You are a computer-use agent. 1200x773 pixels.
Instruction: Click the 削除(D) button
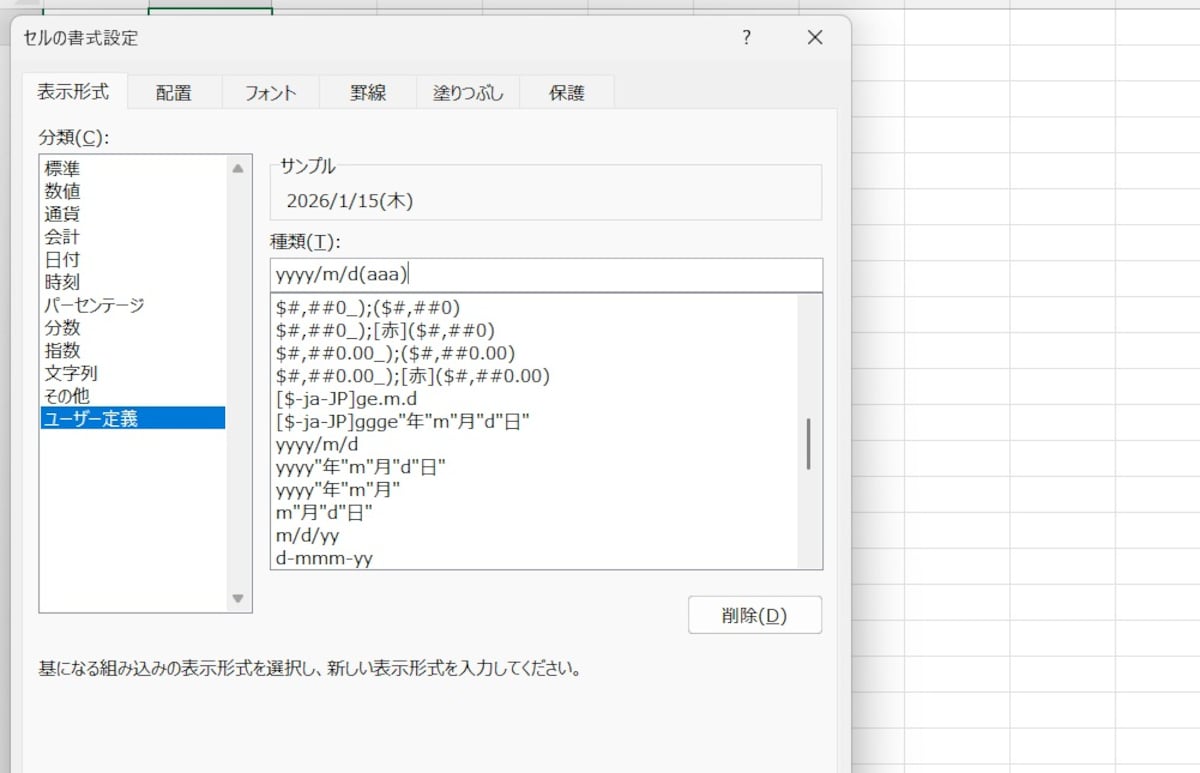coord(754,614)
